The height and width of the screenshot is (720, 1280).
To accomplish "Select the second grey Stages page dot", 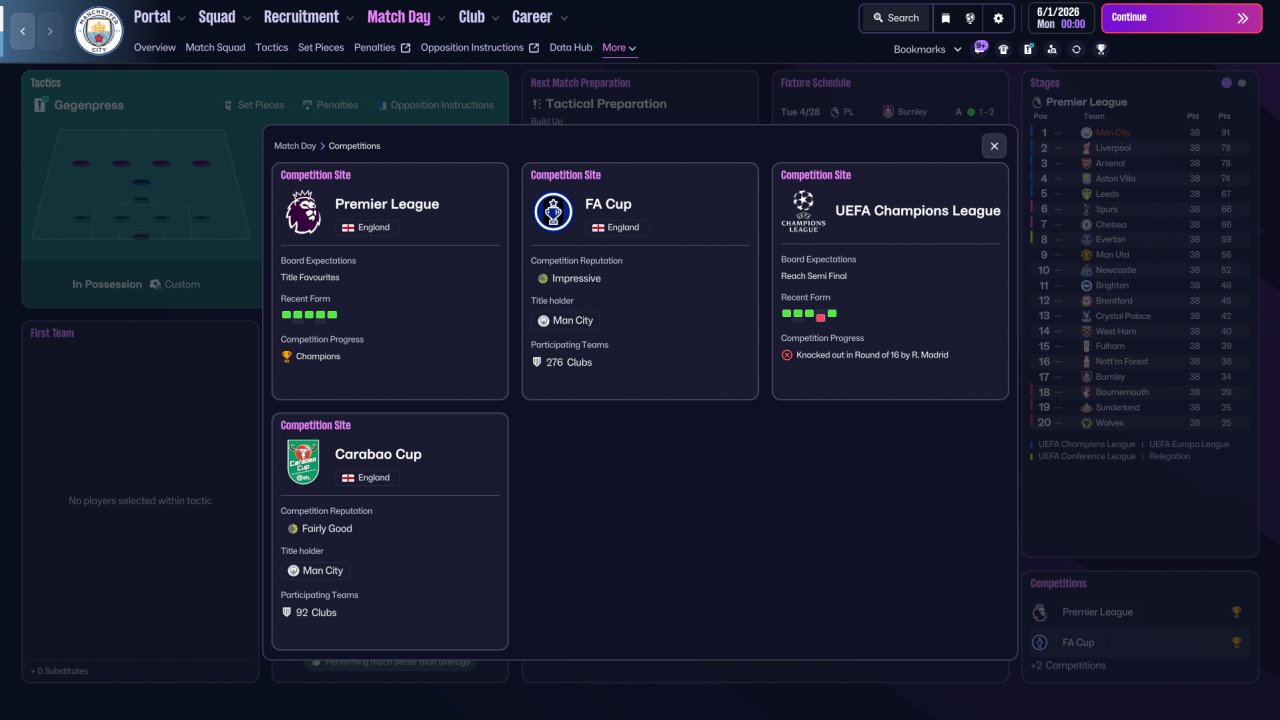I will click(x=1242, y=83).
